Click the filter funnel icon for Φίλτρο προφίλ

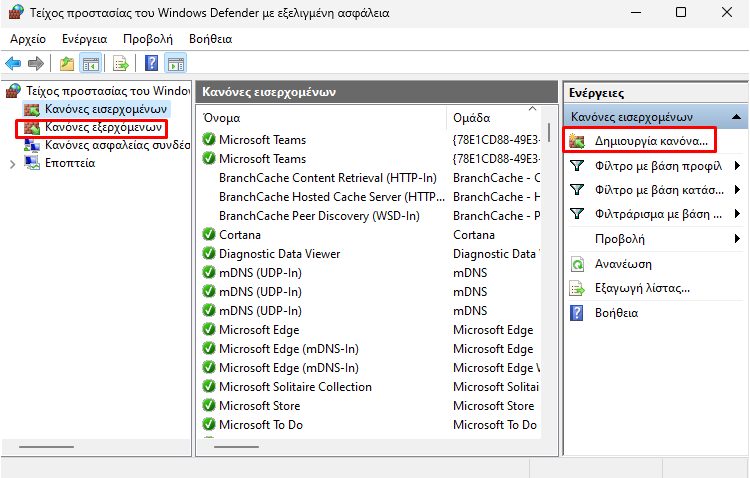[x=577, y=166]
